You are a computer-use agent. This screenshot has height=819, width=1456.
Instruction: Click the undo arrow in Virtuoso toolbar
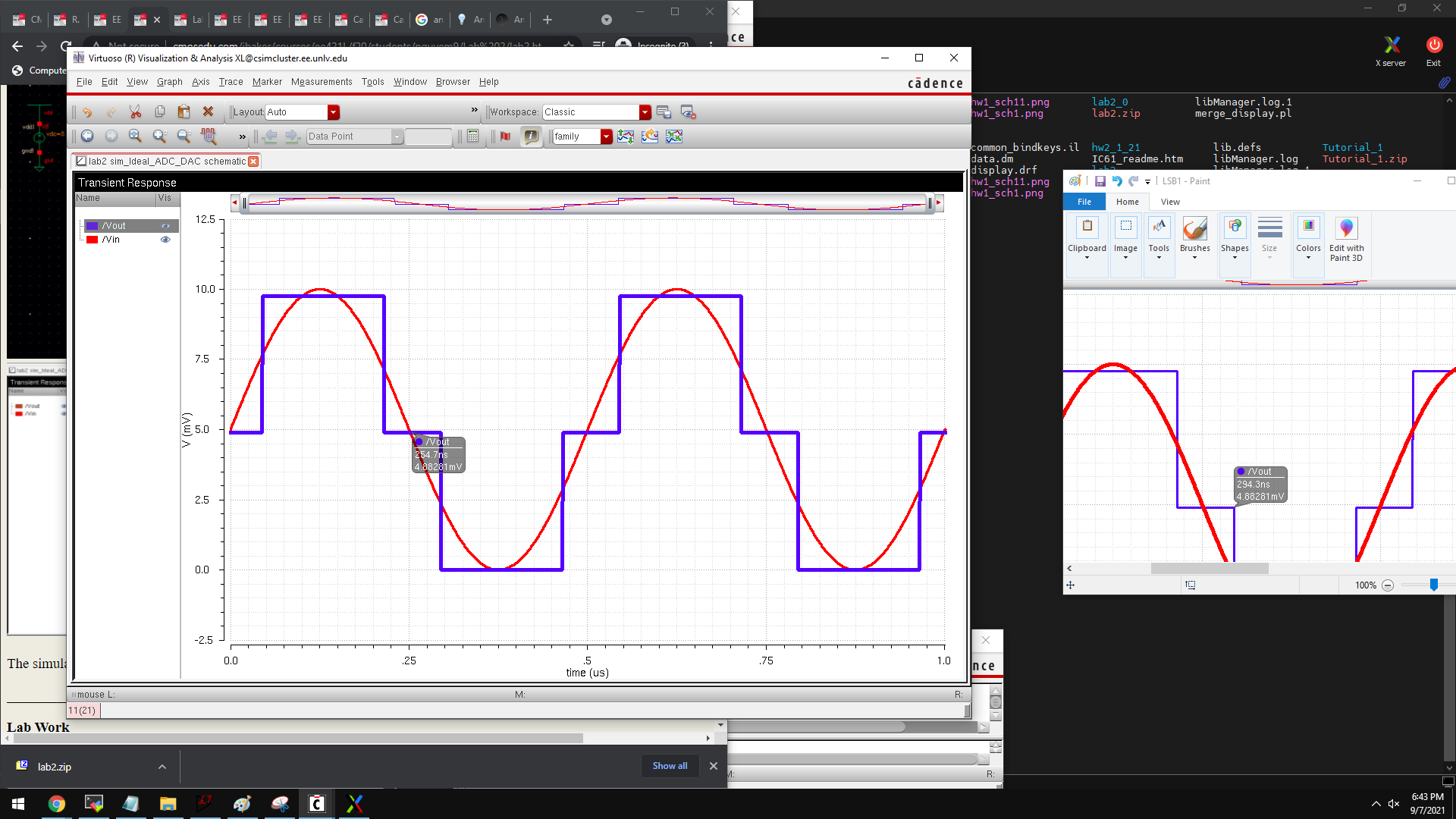(87, 112)
